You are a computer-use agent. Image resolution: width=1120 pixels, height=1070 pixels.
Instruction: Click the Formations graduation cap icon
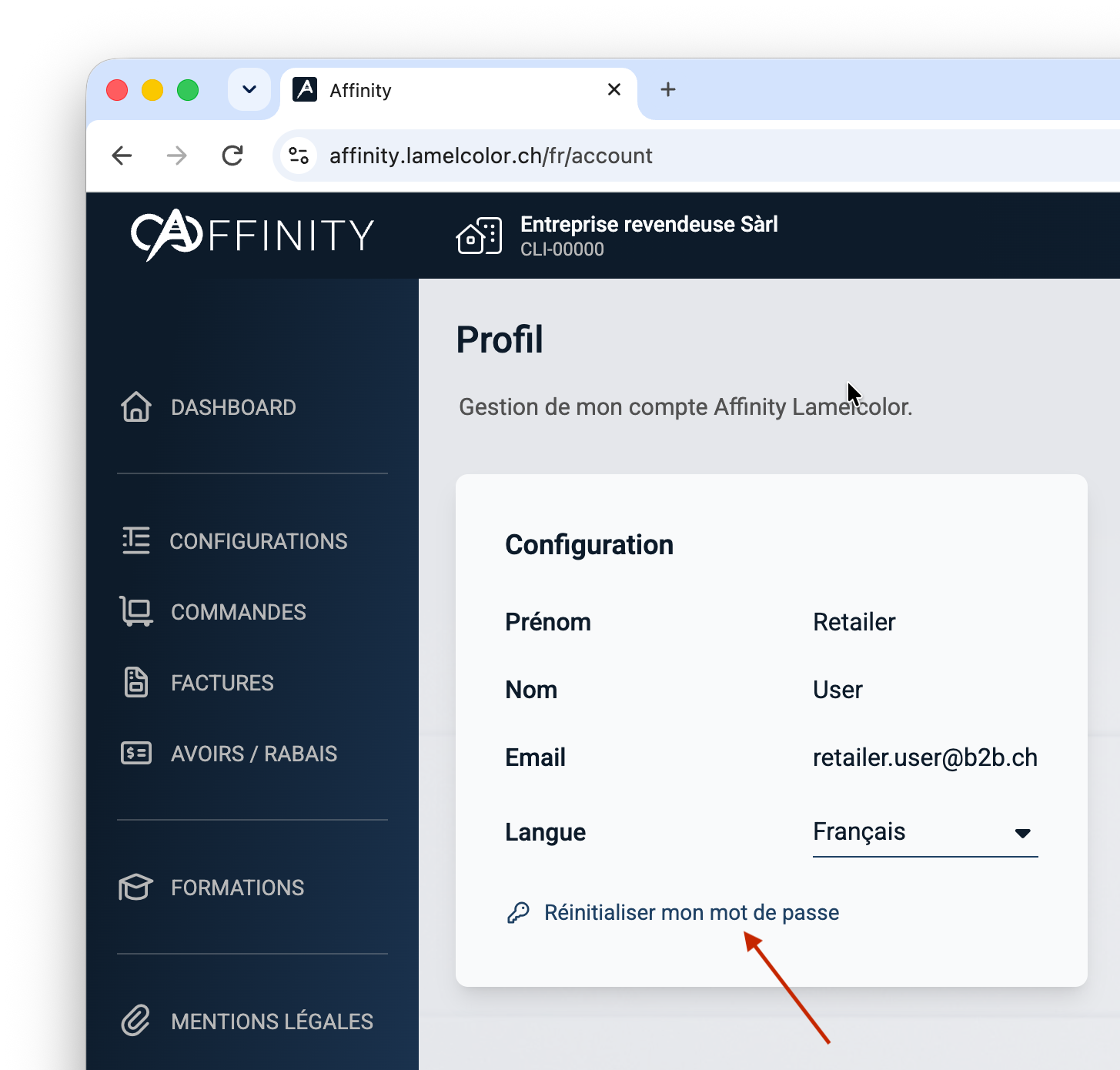(x=136, y=887)
